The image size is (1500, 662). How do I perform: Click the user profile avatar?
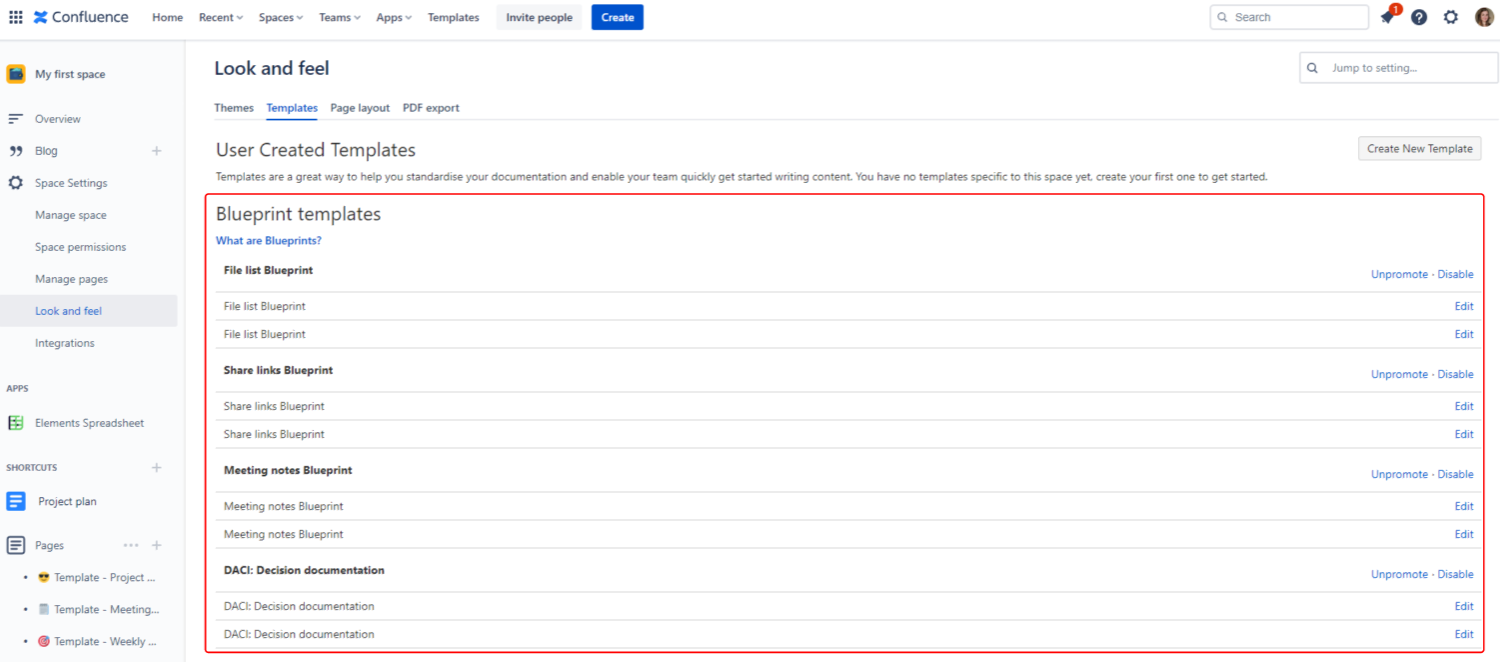[1484, 17]
